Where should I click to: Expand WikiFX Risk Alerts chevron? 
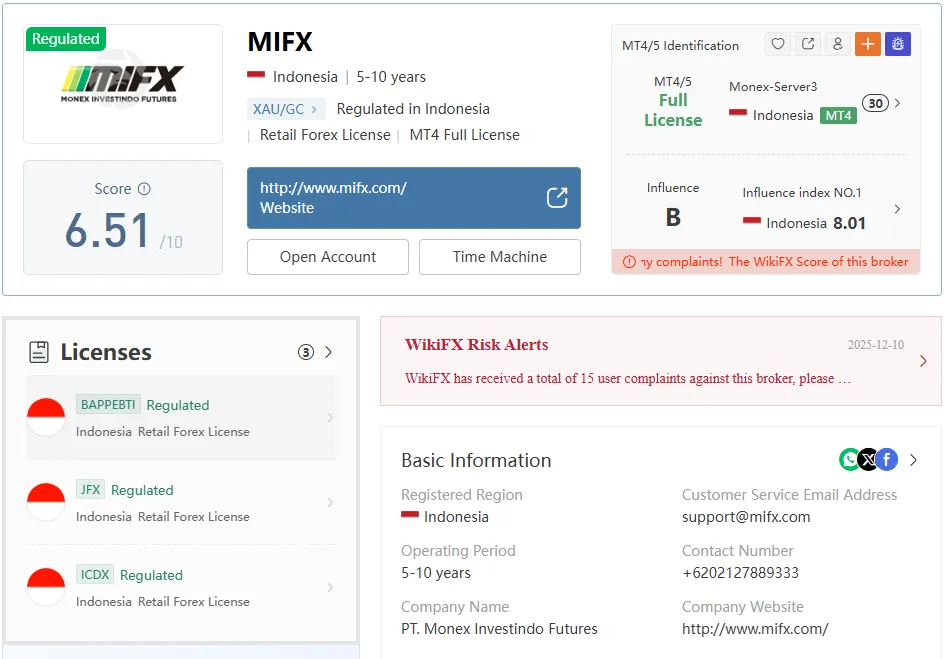tap(924, 361)
